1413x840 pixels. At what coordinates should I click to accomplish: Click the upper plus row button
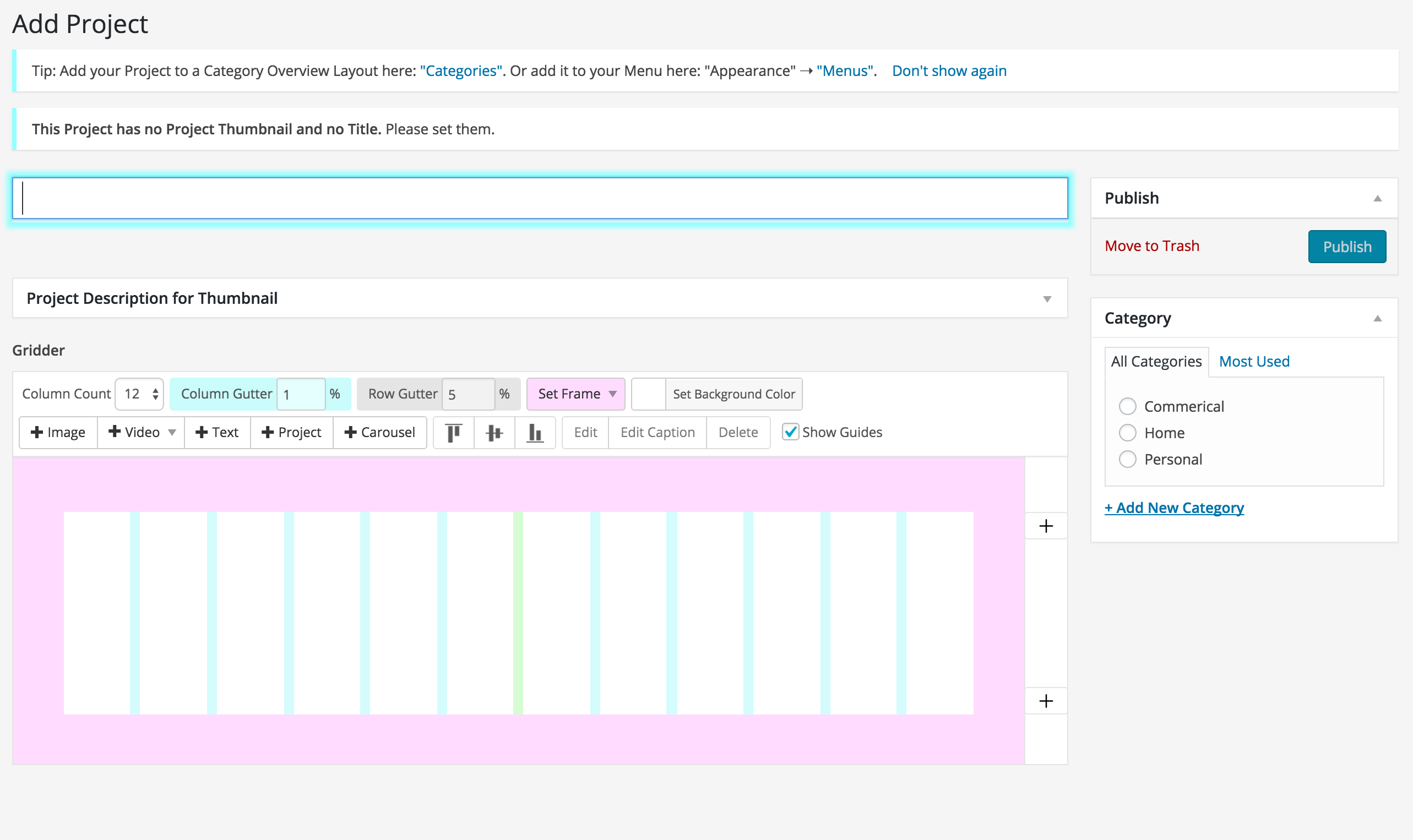[1046, 526]
